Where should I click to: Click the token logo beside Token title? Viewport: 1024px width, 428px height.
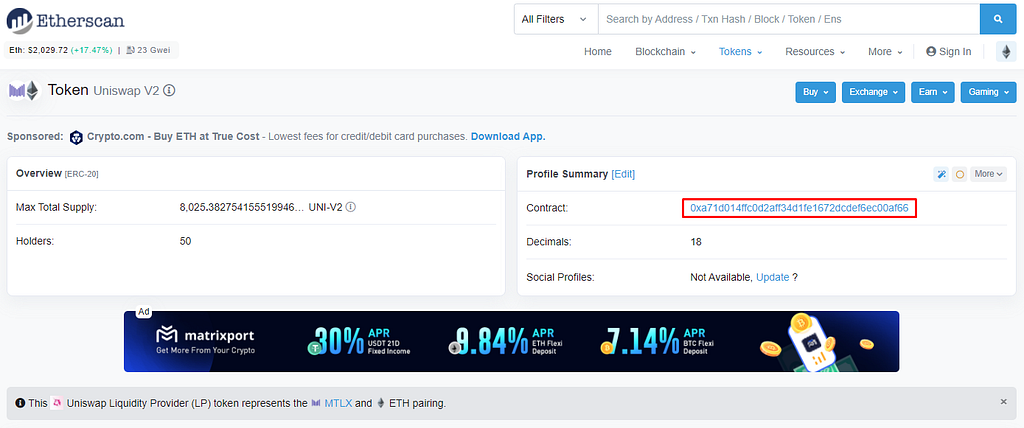(24, 91)
